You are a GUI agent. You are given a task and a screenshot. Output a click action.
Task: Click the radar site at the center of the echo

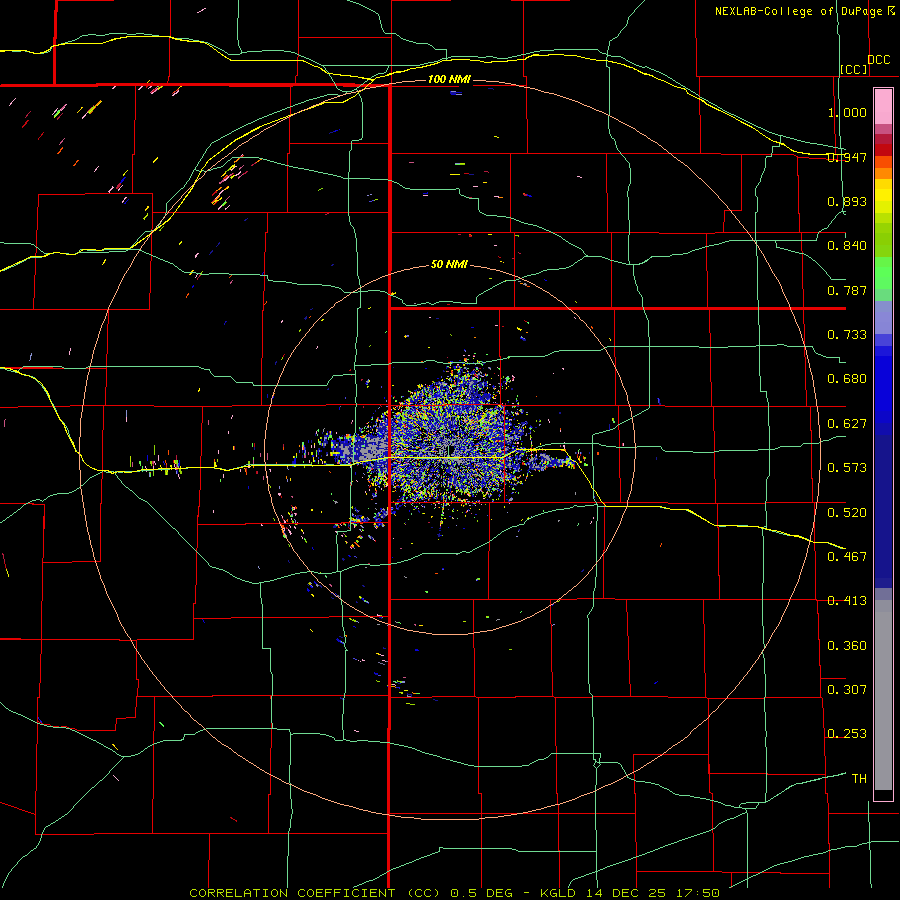(451, 451)
